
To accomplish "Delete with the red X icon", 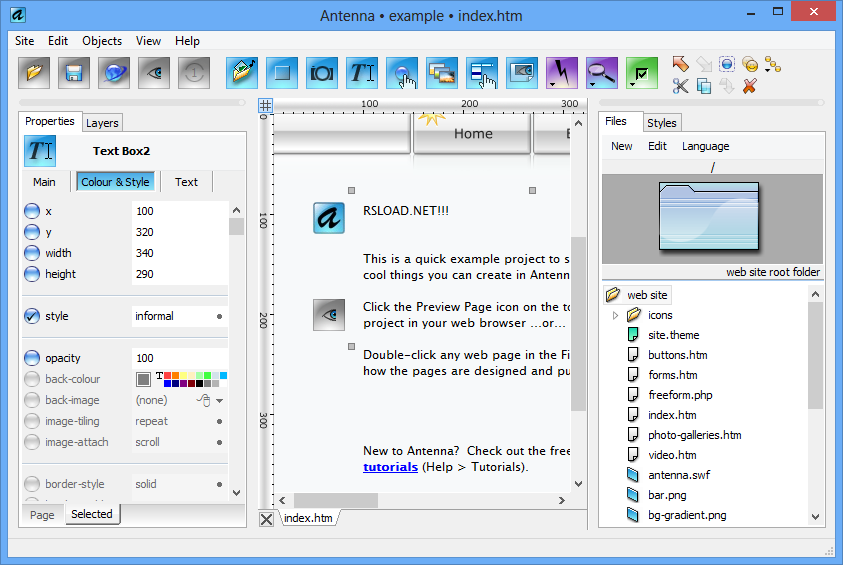I will click(750, 86).
